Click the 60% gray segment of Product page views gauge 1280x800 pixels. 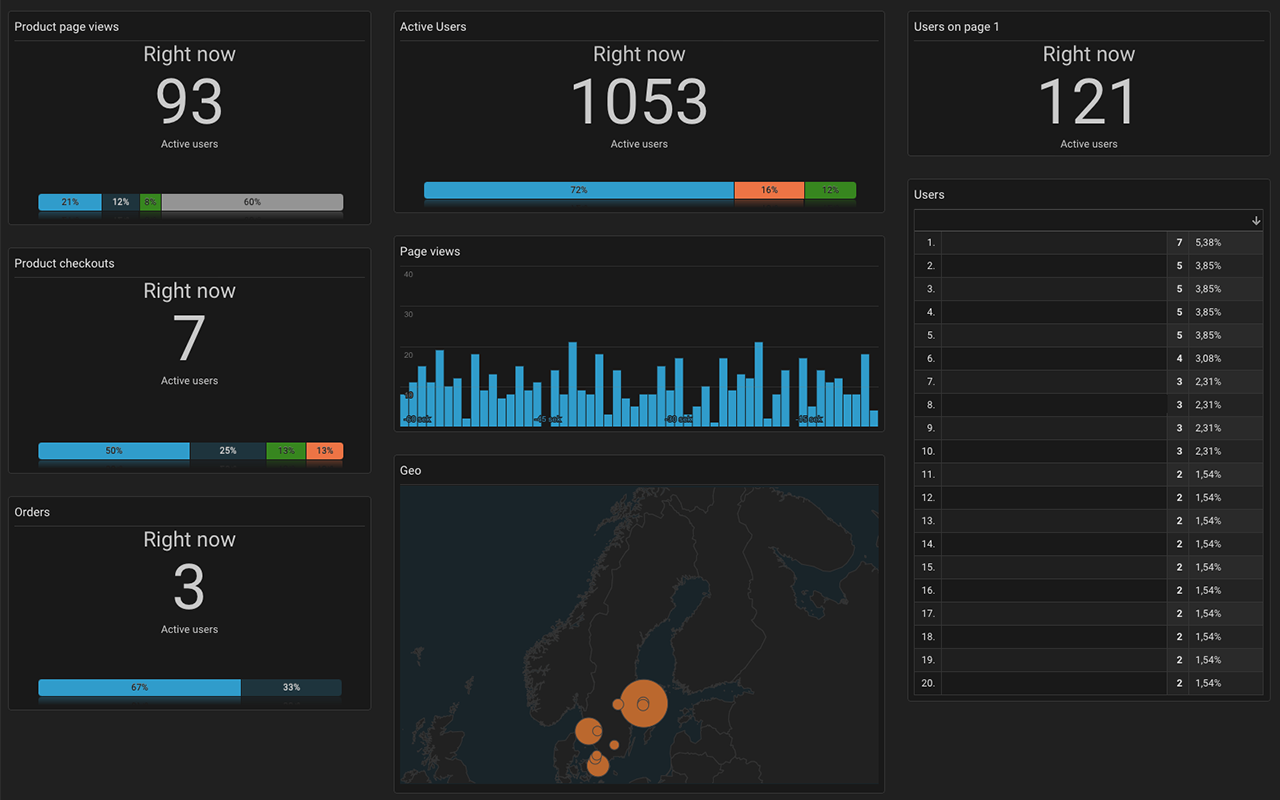click(252, 202)
